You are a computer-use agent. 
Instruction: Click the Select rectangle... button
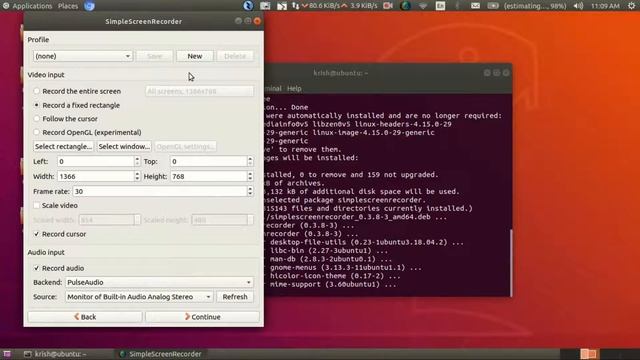[x=63, y=146]
